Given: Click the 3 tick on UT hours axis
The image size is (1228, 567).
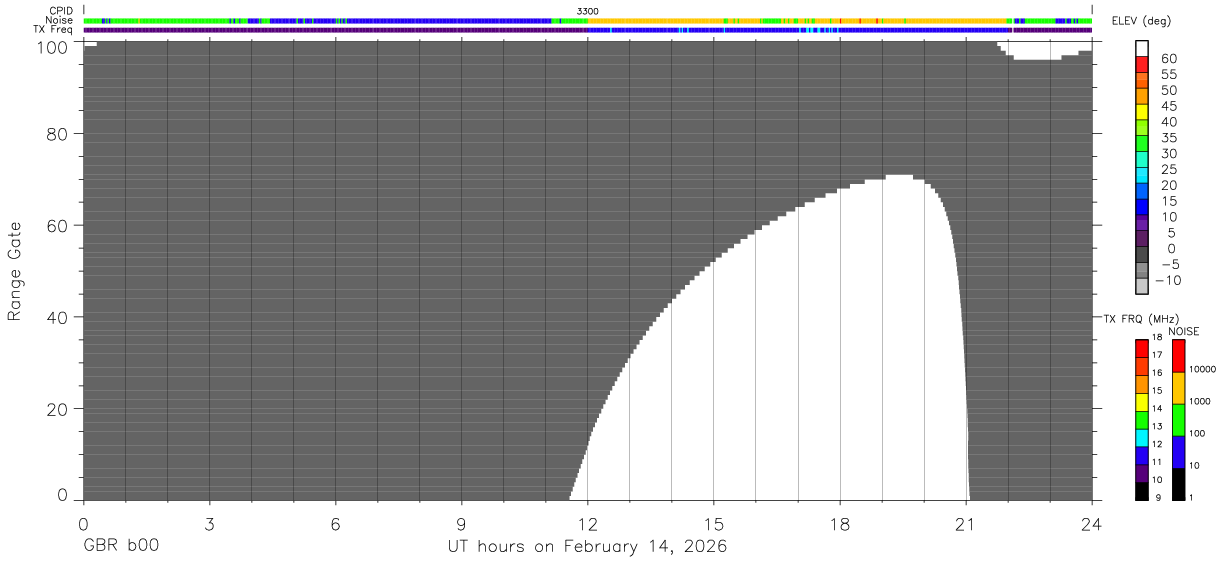Looking at the screenshot, I should click(x=209, y=523).
